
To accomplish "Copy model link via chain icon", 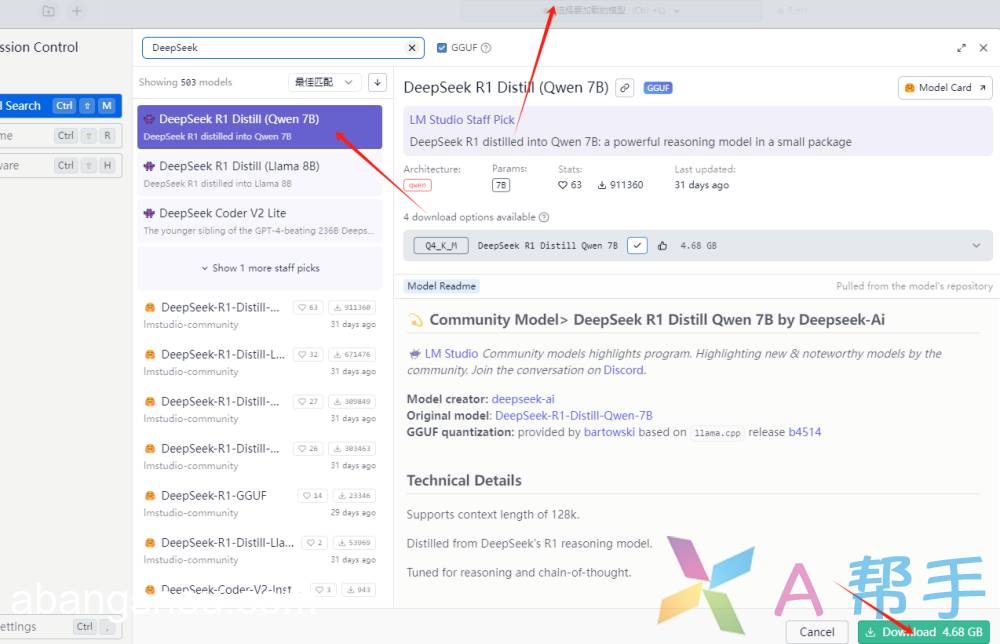I will coord(624,88).
